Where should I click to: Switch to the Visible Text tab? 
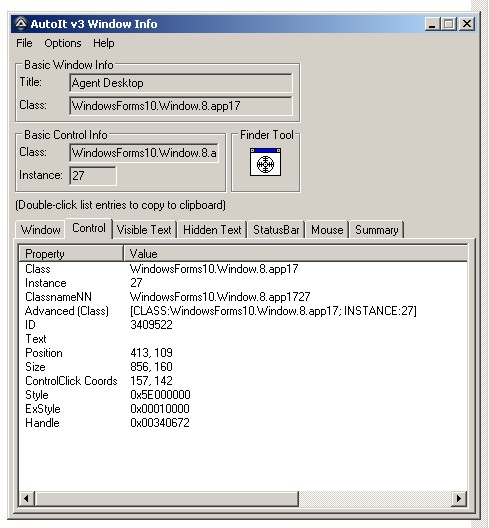[144, 230]
